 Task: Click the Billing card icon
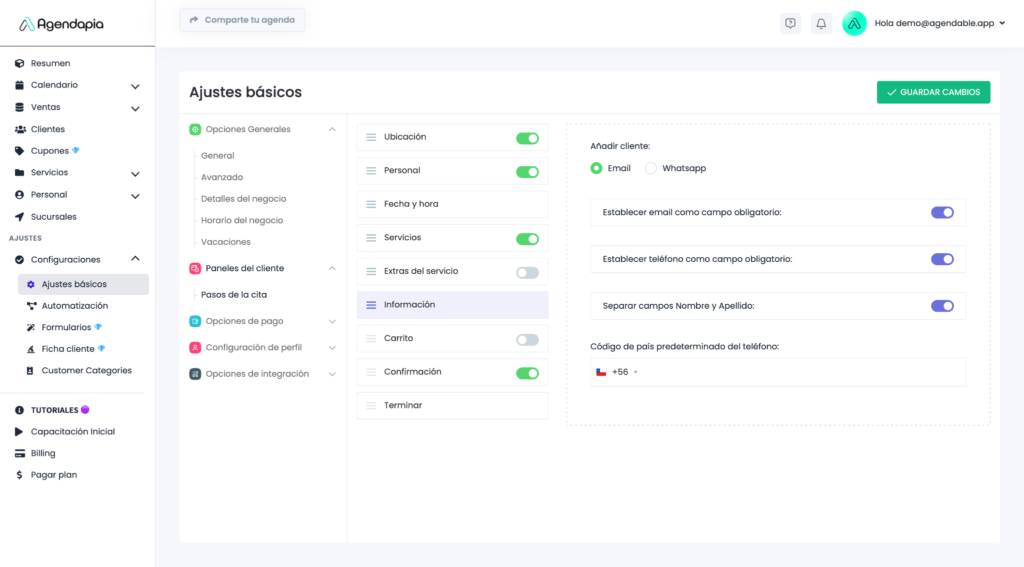coord(20,453)
